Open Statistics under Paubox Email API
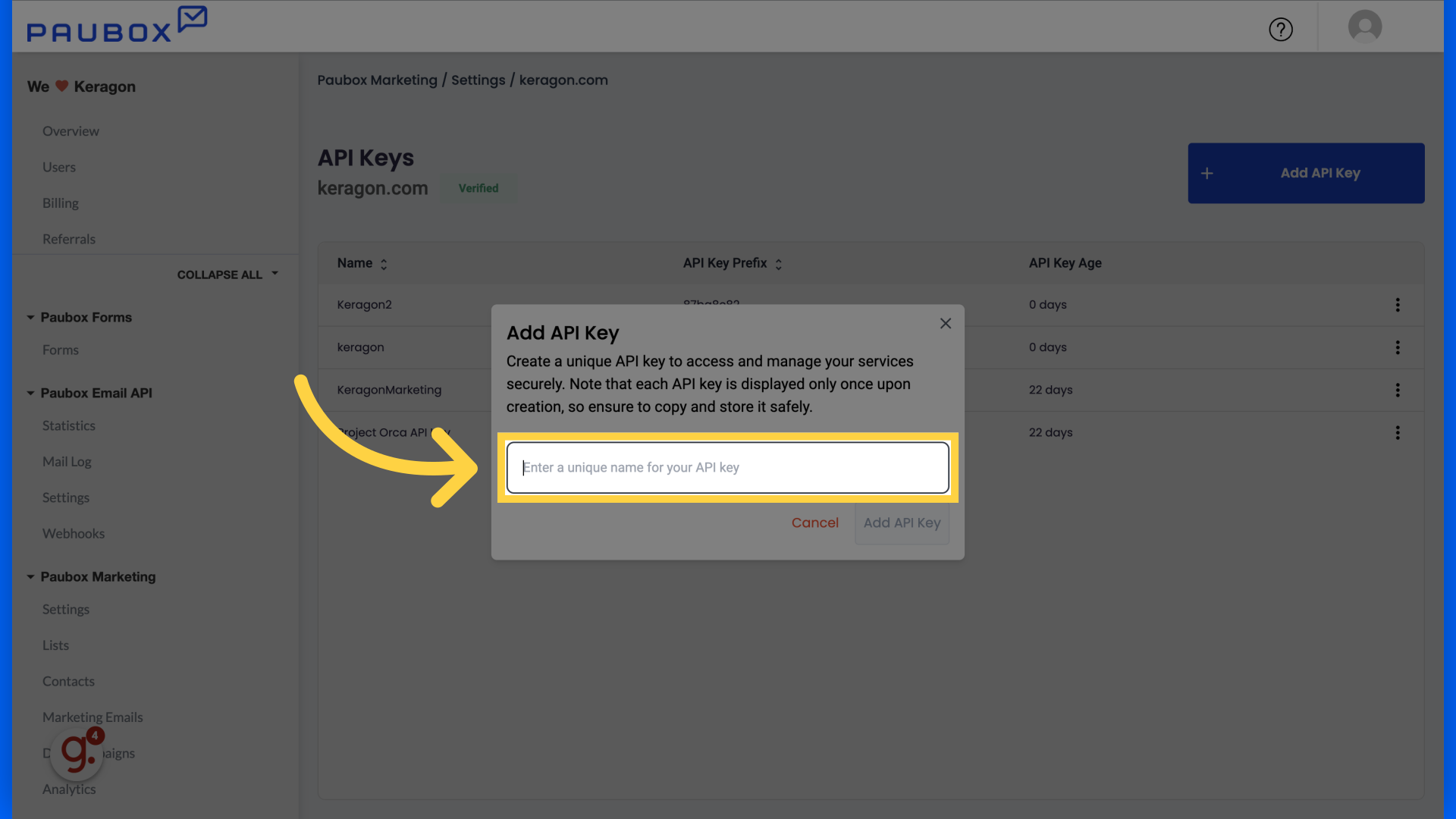Screen dimensions: 1456x819 (69, 425)
